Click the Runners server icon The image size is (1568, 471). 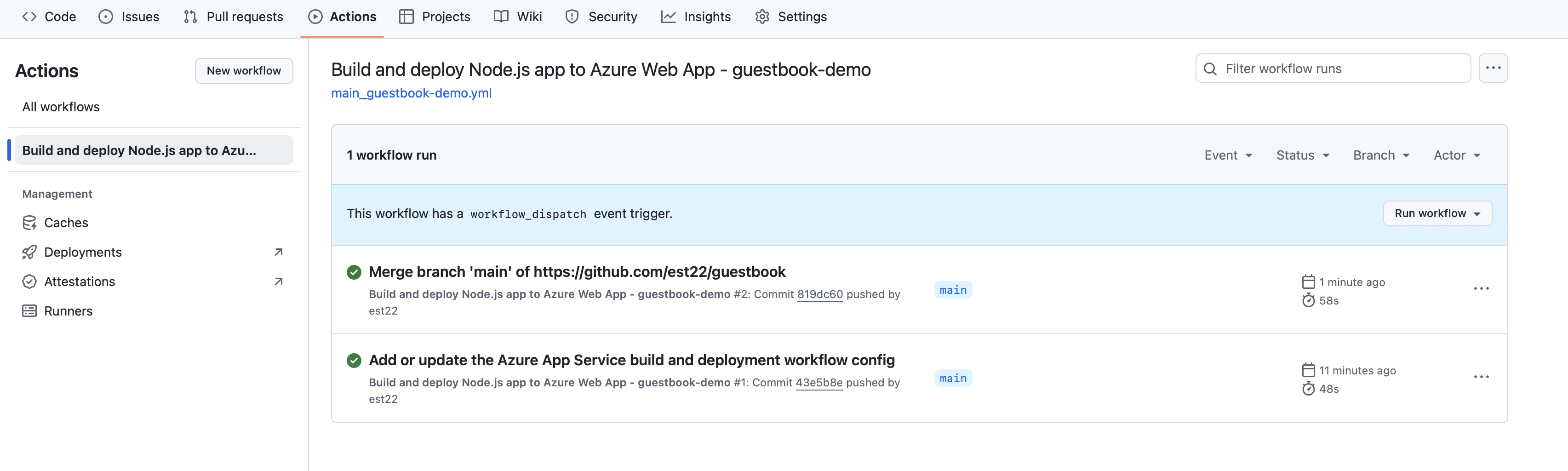(x=29, y=311)
